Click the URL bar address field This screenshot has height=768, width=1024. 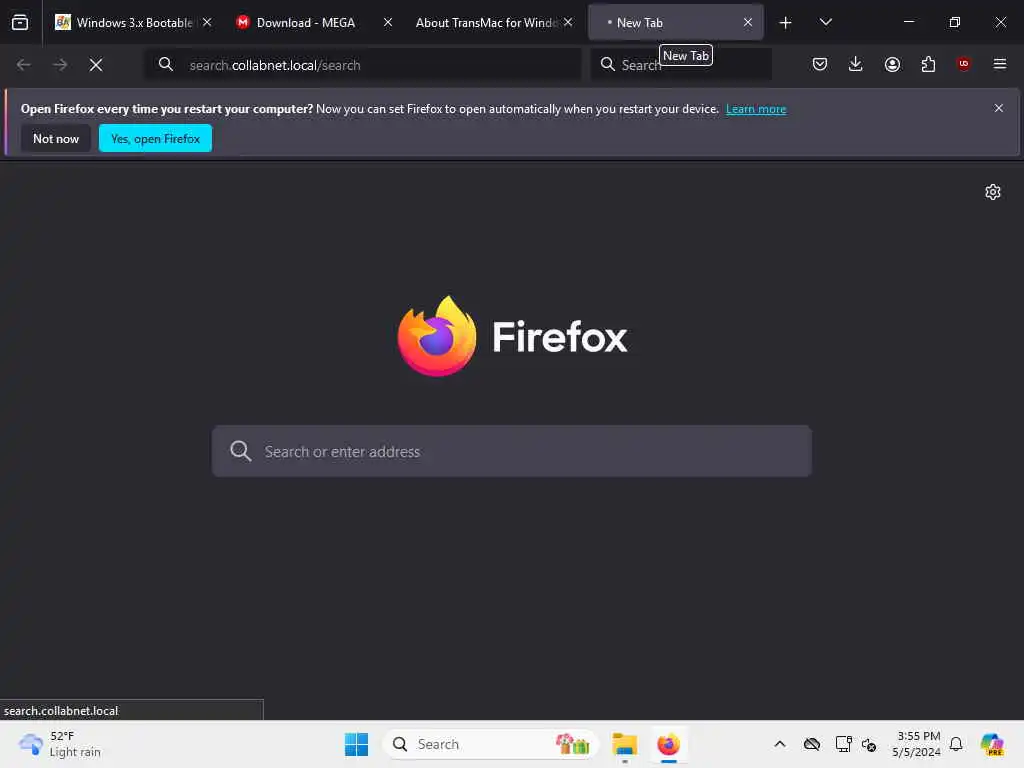click(x=362, y=65)
